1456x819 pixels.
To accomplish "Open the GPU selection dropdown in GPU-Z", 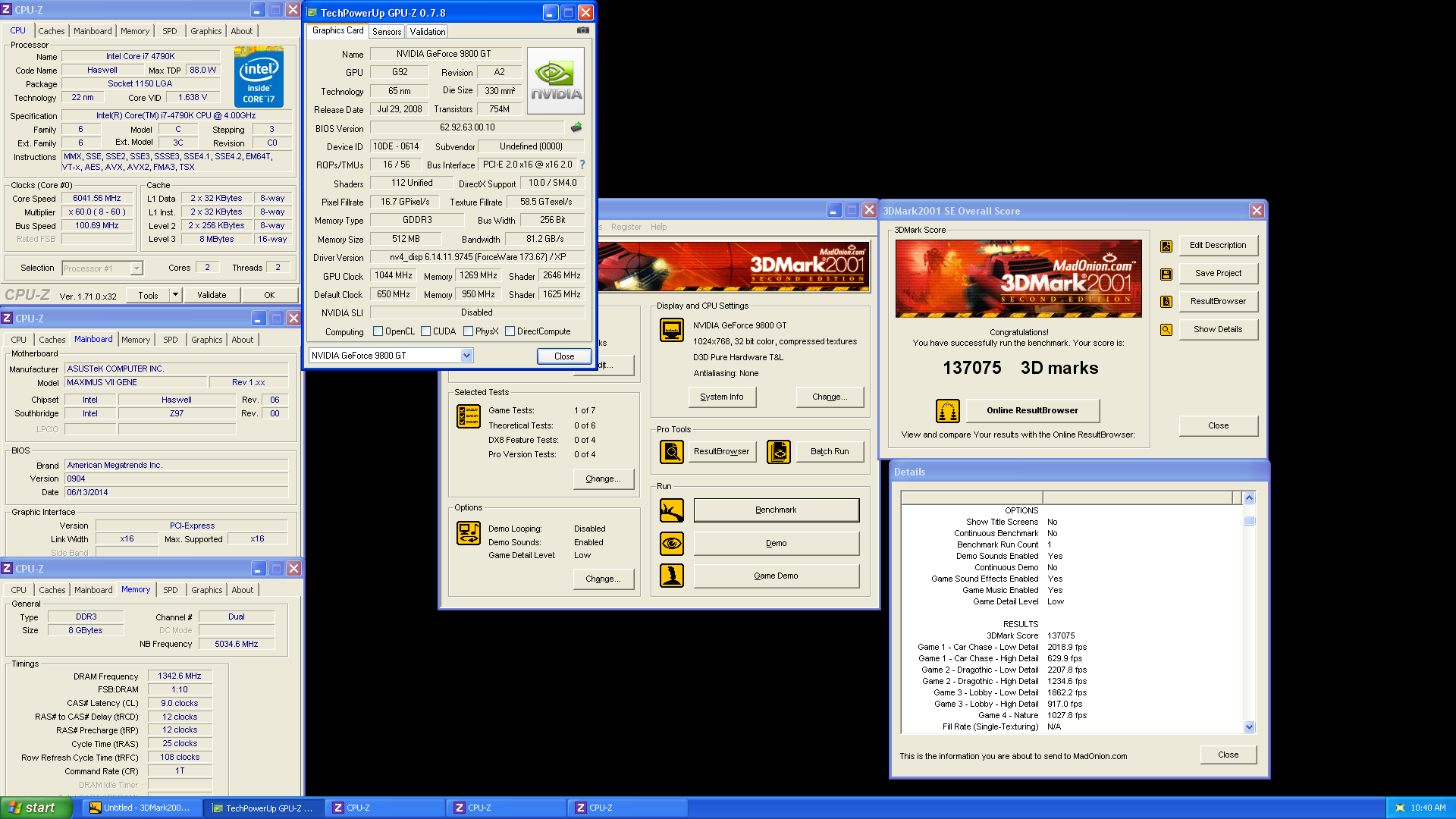I will click(466, 356).
